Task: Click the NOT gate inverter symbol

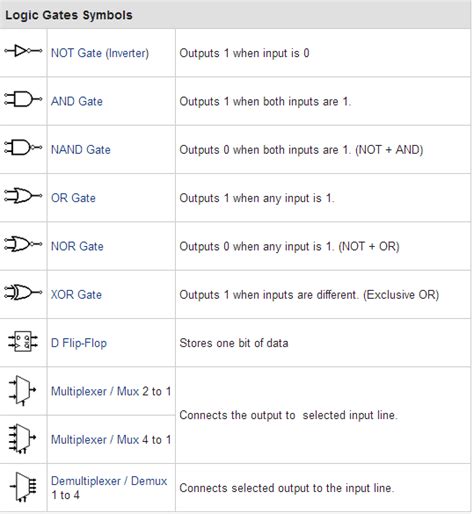Action: 23,51
